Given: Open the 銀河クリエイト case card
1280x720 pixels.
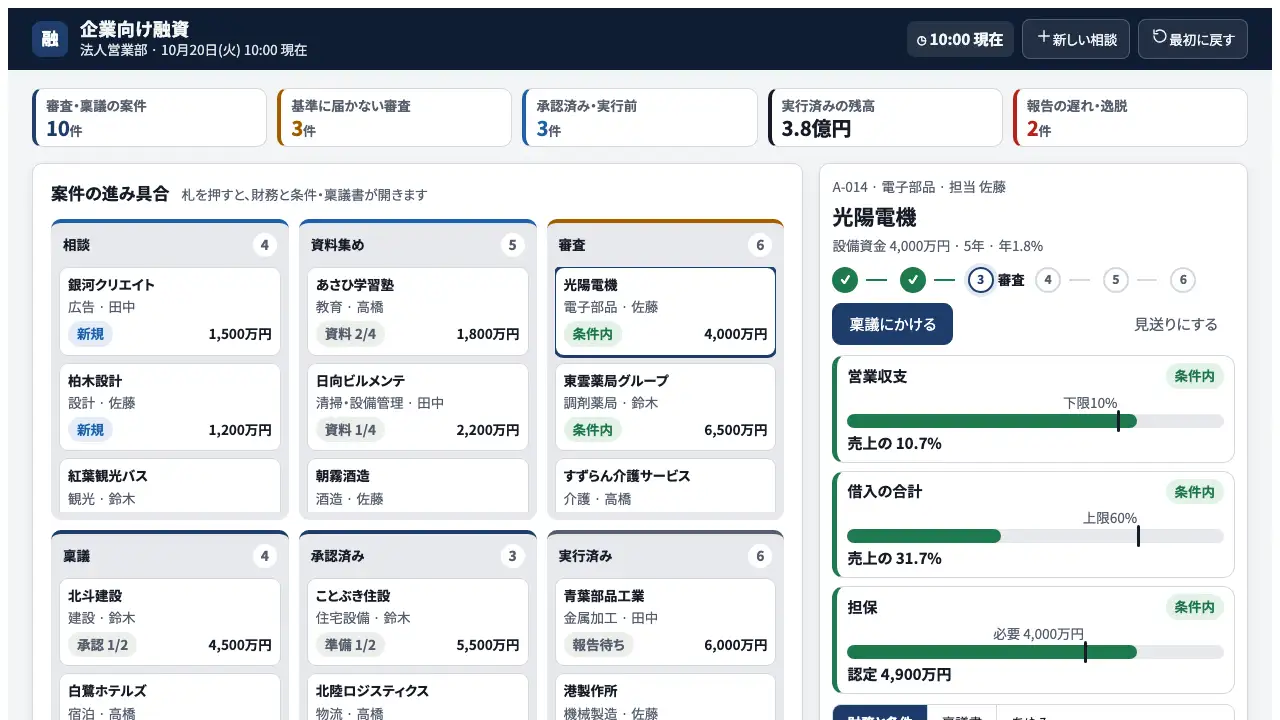Looking at the screenshot, I should 170,311.
